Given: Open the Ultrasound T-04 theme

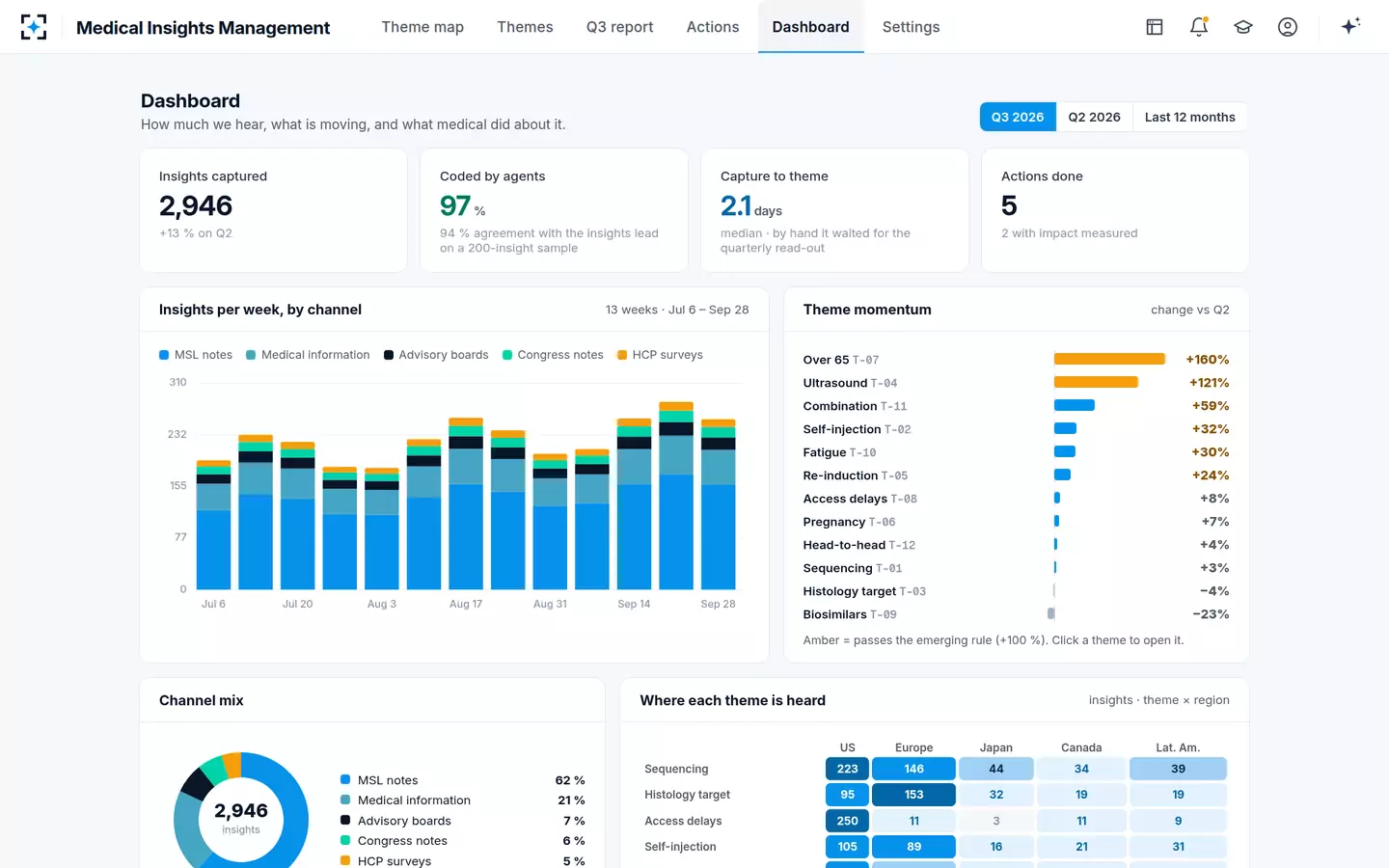Looking at the screenshot, I should (x=1016, y=383).
